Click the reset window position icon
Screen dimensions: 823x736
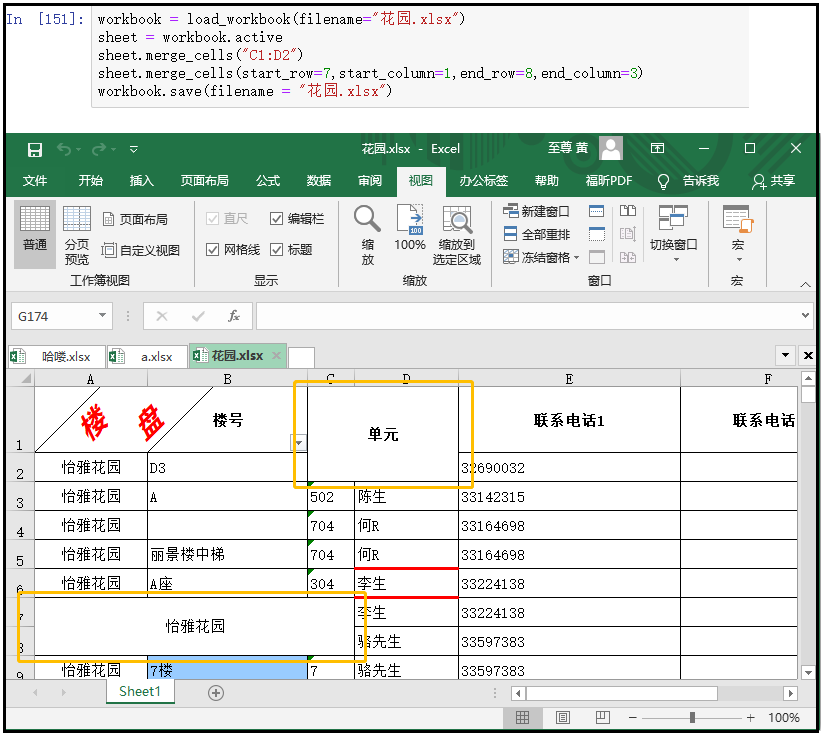[628, 257]
